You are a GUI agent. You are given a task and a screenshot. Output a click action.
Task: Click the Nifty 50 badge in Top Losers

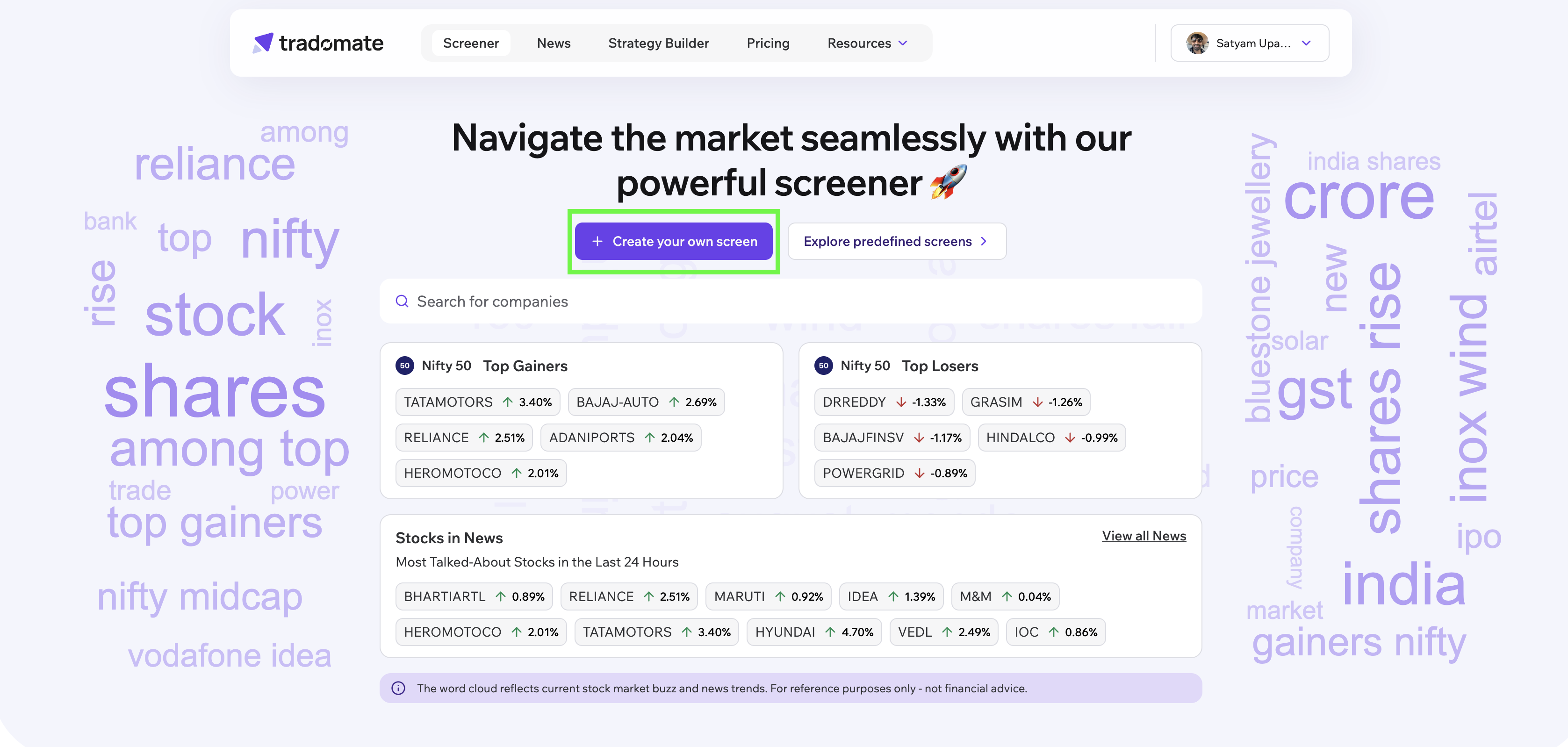(x=823, y=365)
